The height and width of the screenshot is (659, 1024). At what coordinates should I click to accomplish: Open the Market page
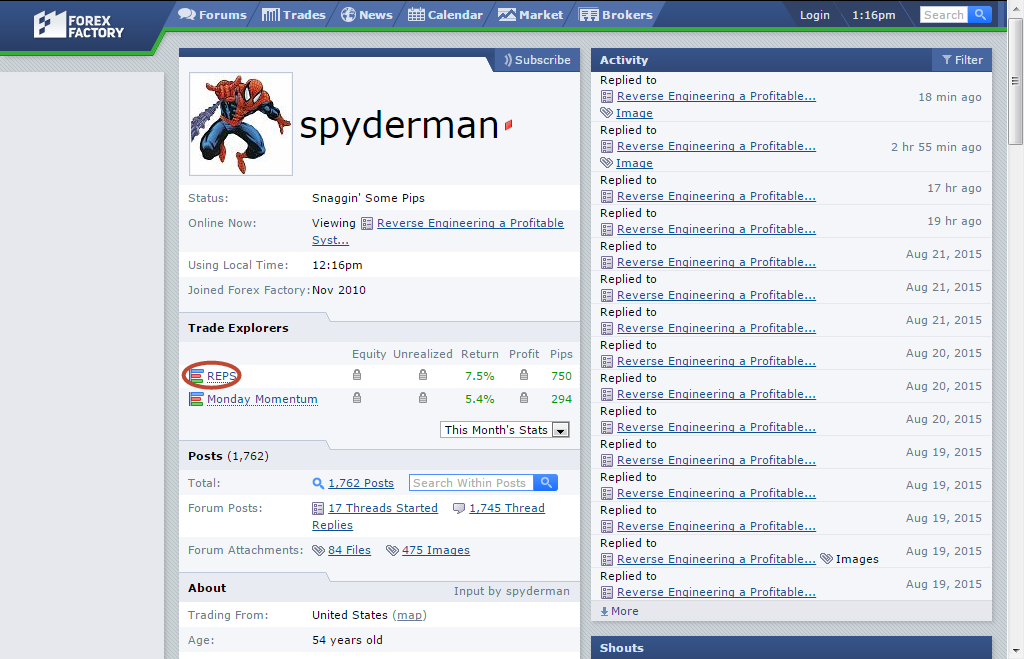(530, 14)
